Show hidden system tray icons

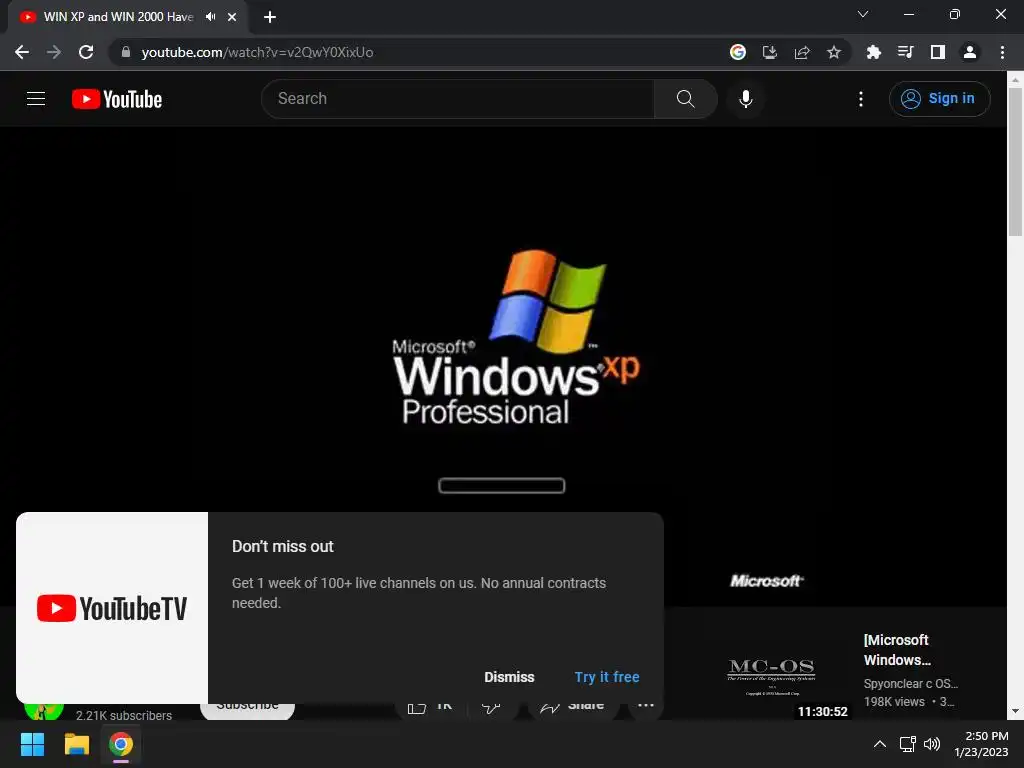pos(880,744)
